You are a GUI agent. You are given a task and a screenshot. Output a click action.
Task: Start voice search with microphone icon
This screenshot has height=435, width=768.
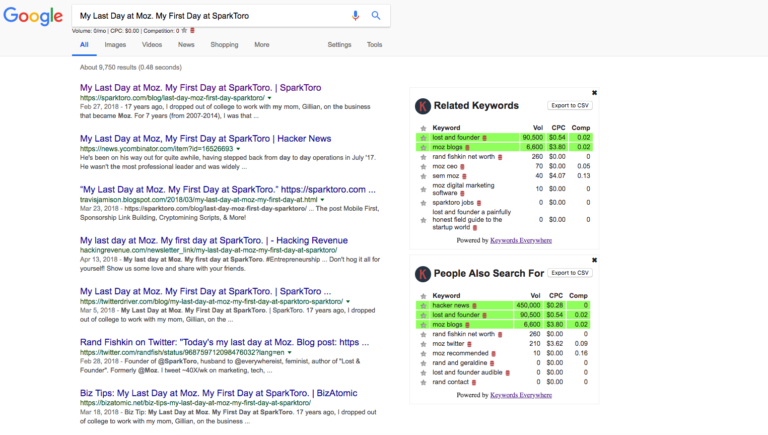(355, 16)
